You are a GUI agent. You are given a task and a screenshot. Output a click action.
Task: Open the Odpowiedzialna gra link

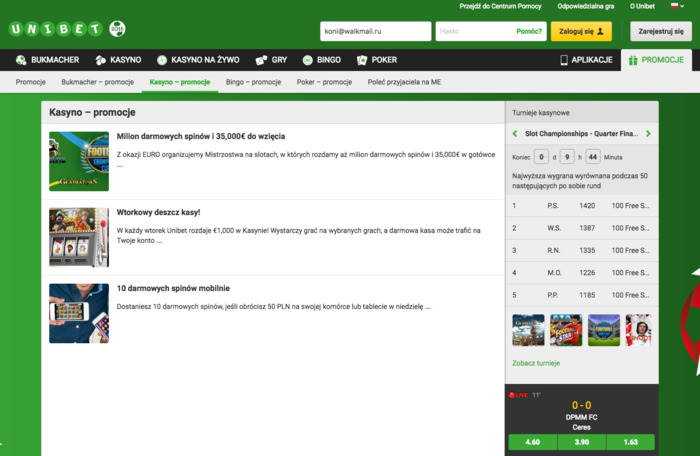click(585, 6)
